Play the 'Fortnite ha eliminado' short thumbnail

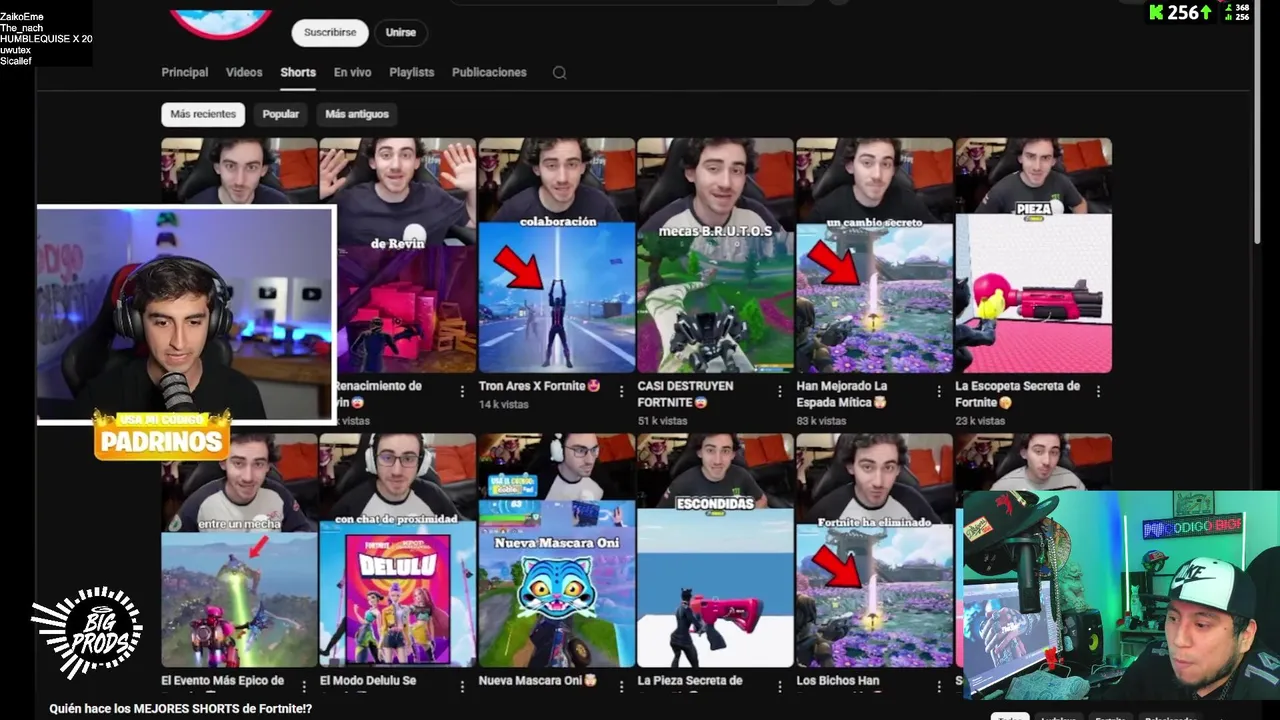pyautogui.click(x=874, y=550)
